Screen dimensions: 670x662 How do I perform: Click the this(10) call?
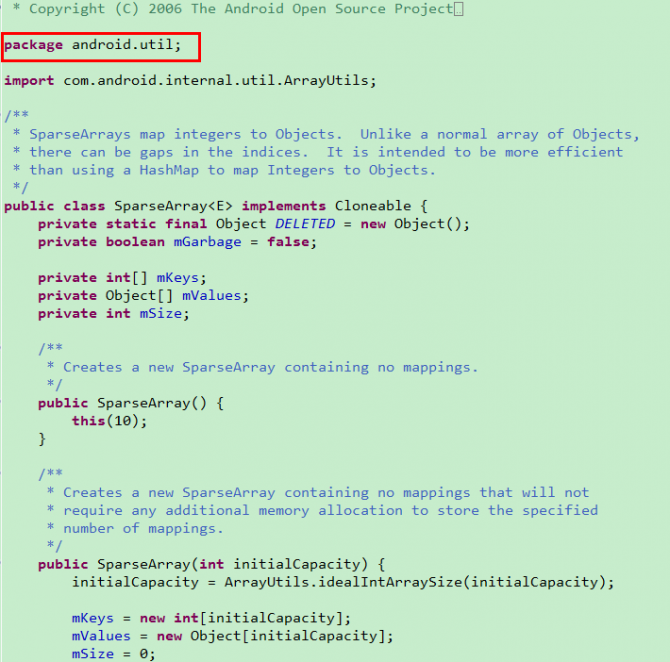tap(109, 421)
